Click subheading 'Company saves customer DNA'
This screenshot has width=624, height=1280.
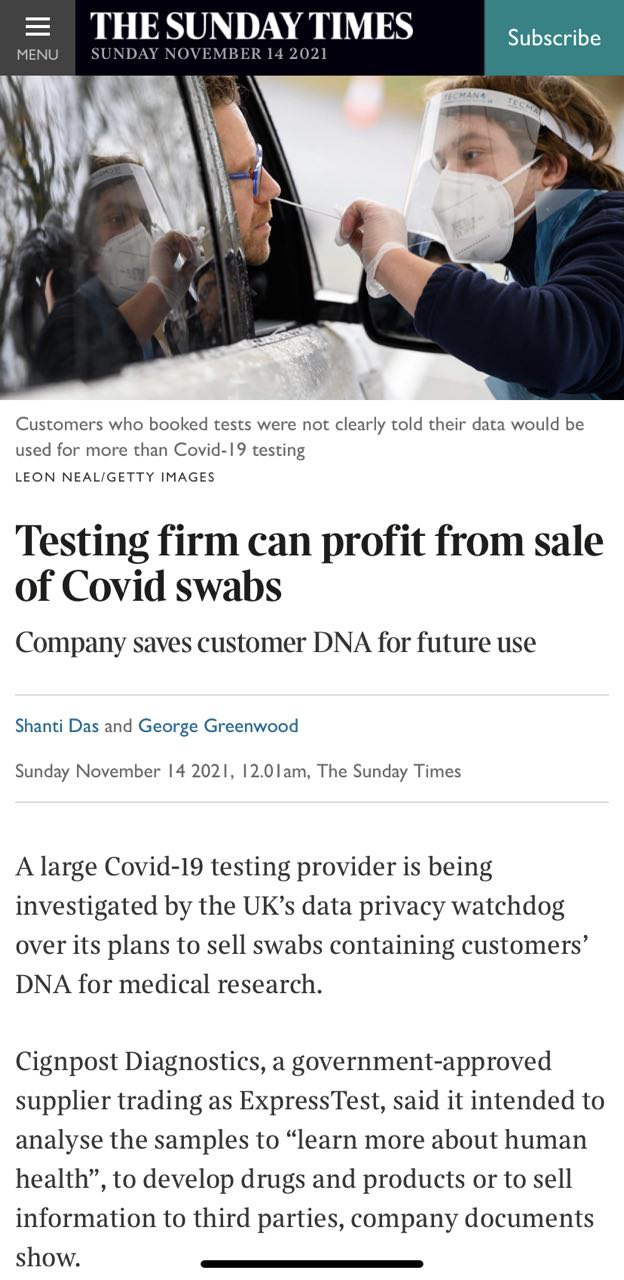276,642
